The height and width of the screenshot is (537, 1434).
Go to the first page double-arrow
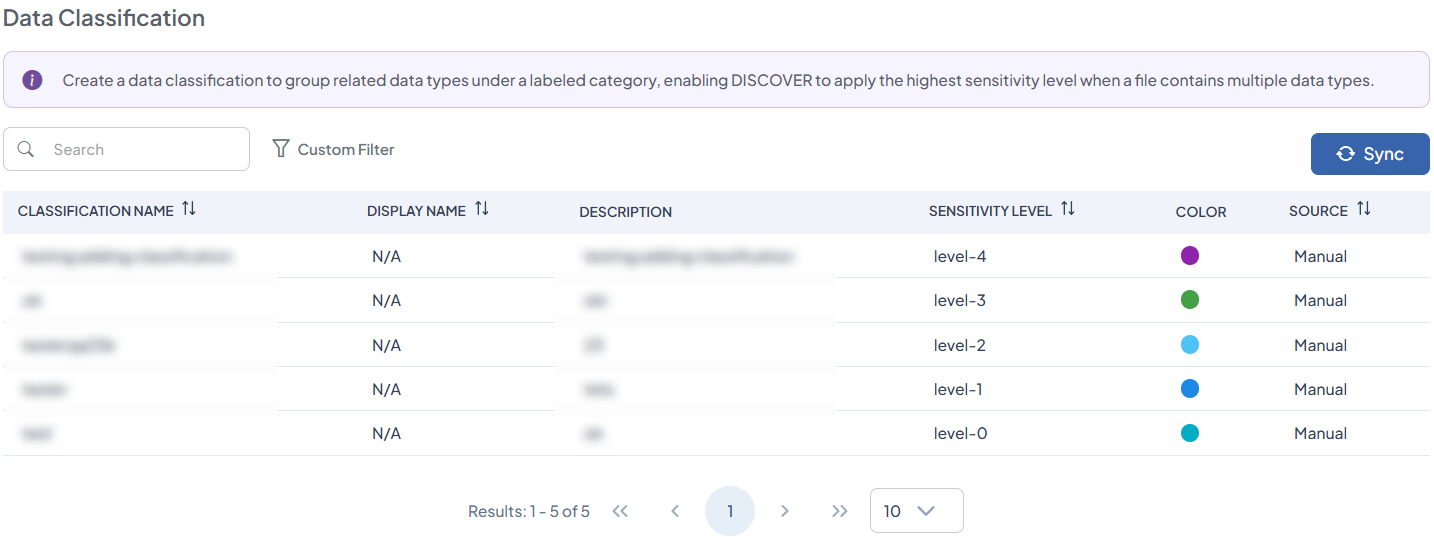click(x=620, y=511)
